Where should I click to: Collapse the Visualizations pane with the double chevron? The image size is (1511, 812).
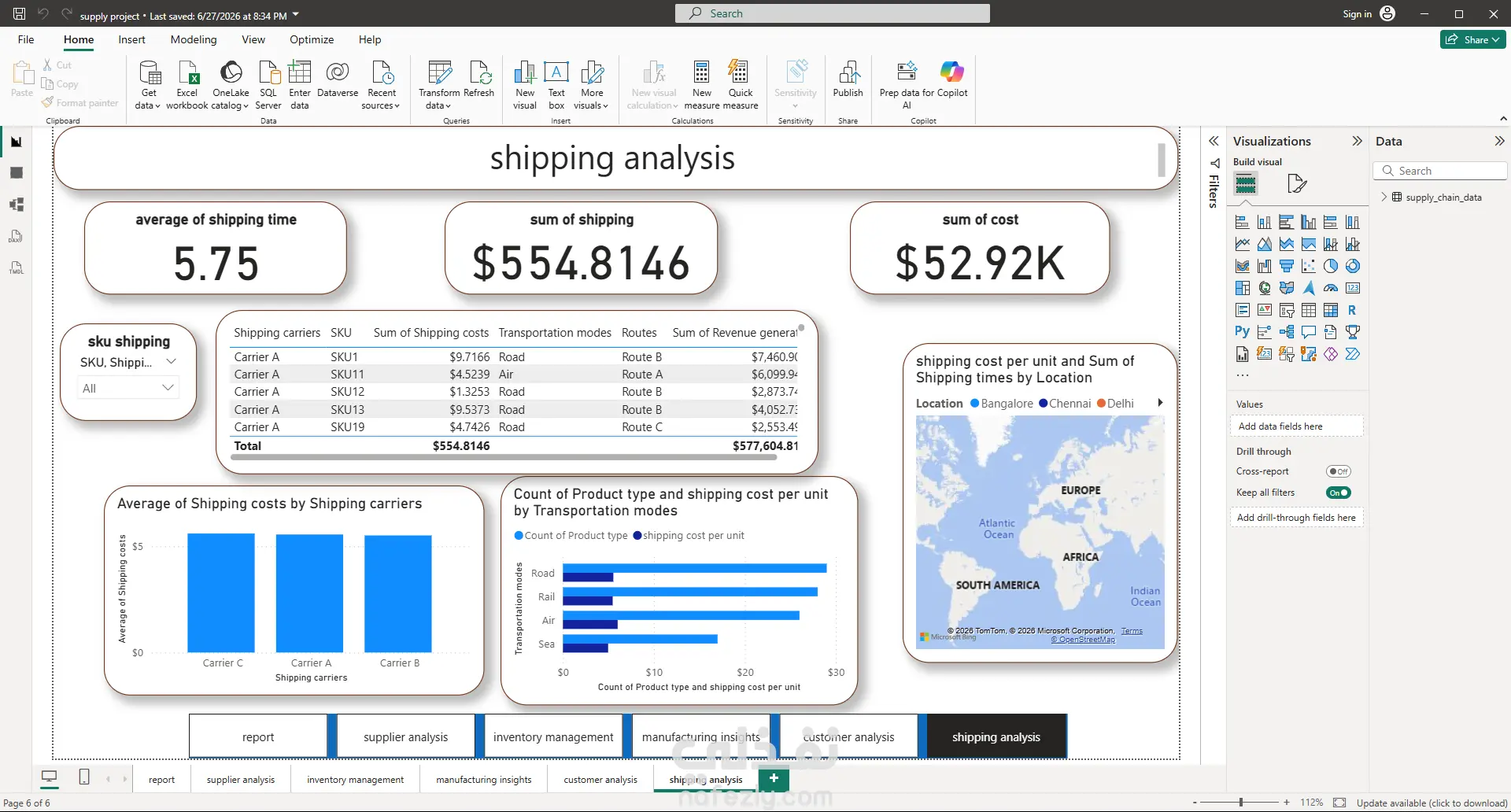tap(1357, 141)
